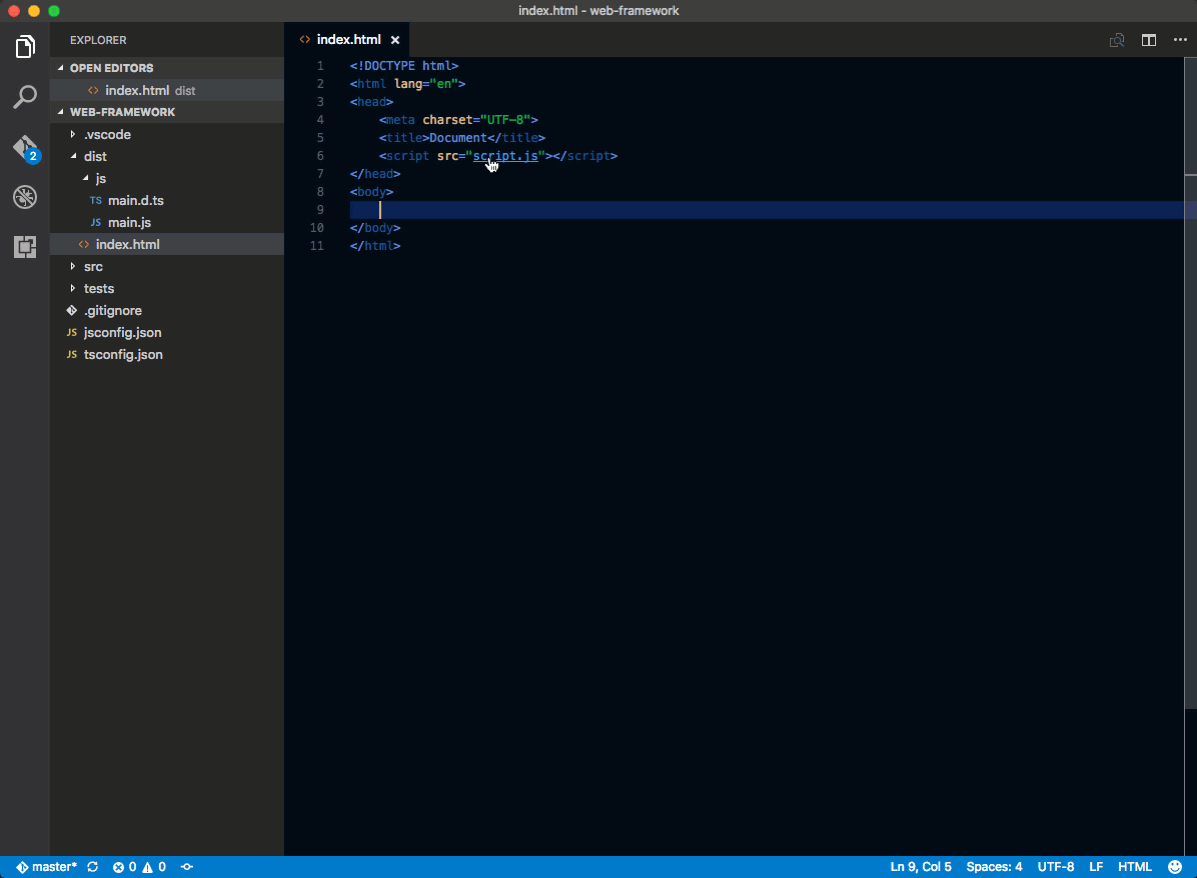This screenshot has width=1197, height=878.
Task: Open the editor's more actions menu
Action: (x=1180, y=40)
